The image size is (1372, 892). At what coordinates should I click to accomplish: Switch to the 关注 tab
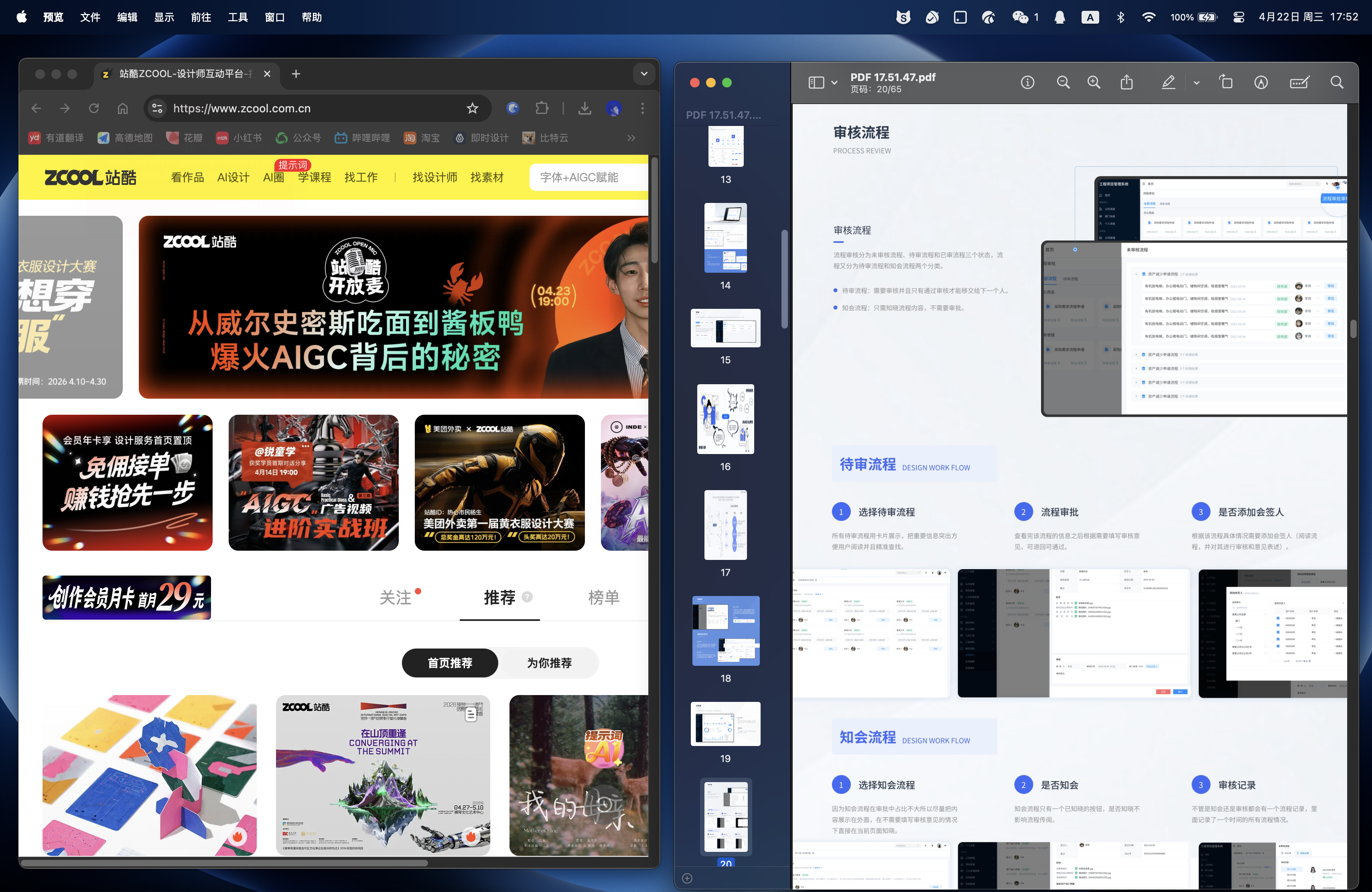pyautogui.click(x=396, y=598)
